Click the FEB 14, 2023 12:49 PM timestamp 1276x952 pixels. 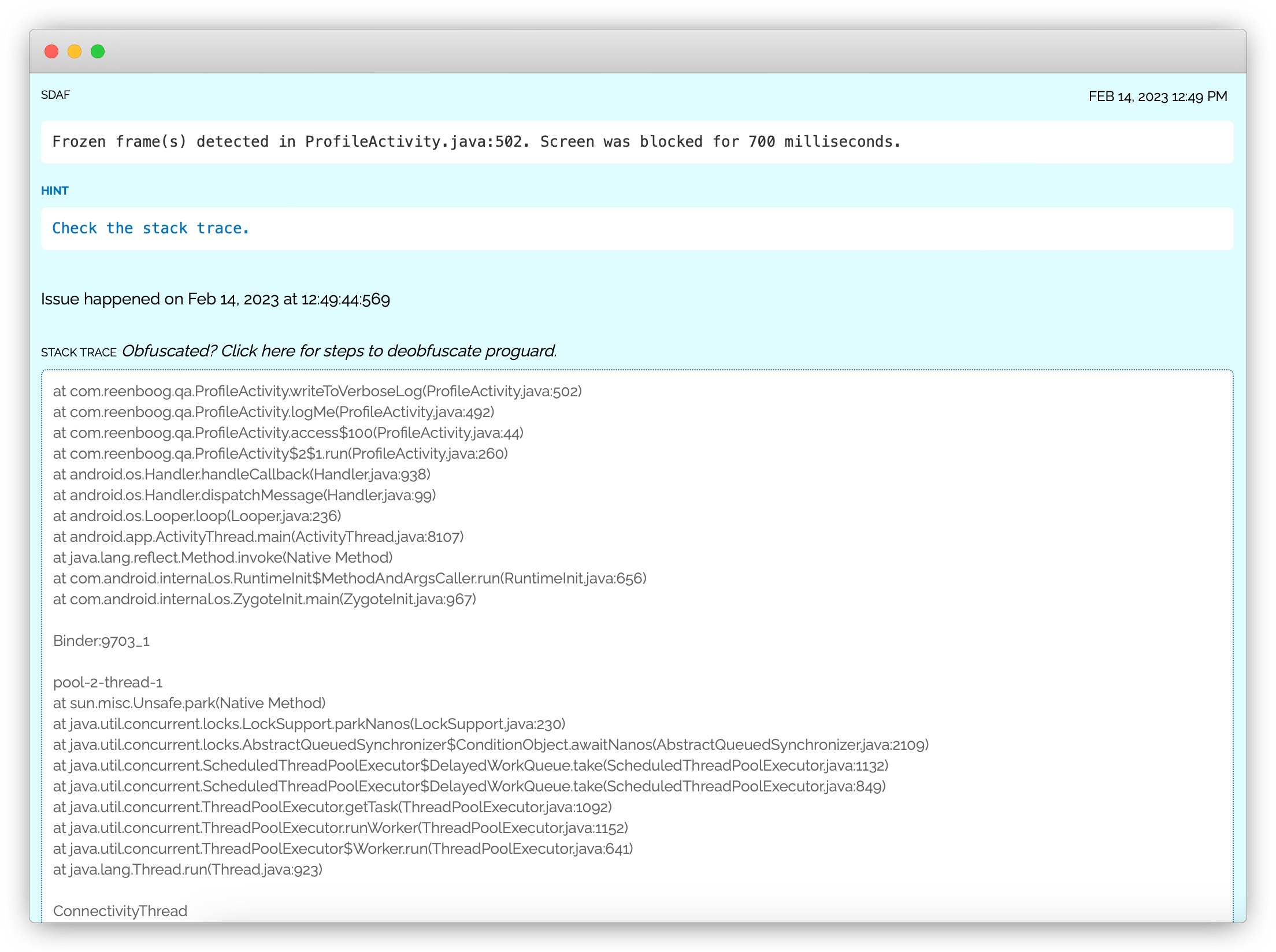(1158, 96)
